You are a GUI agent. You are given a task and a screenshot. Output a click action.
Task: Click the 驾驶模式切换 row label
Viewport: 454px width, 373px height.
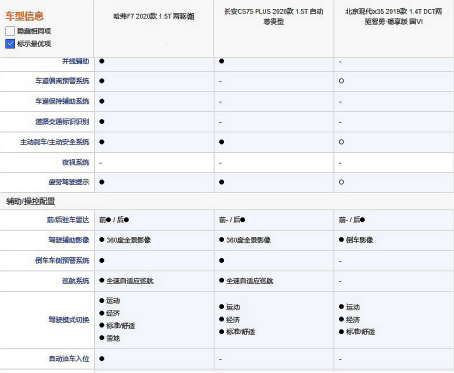tap(69, 320)
